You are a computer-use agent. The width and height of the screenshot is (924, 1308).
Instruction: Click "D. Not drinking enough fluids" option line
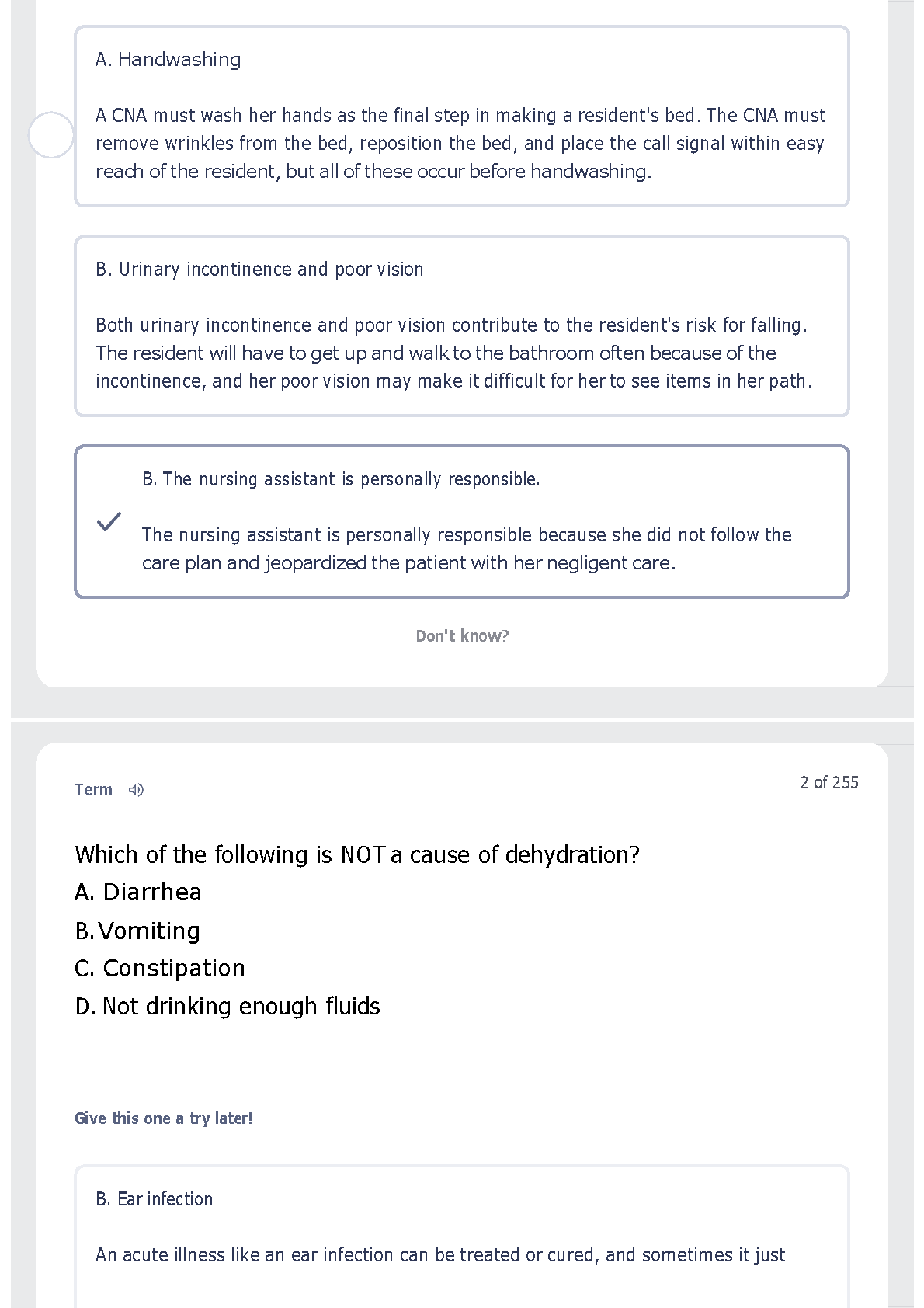(x=228, y=1007)
